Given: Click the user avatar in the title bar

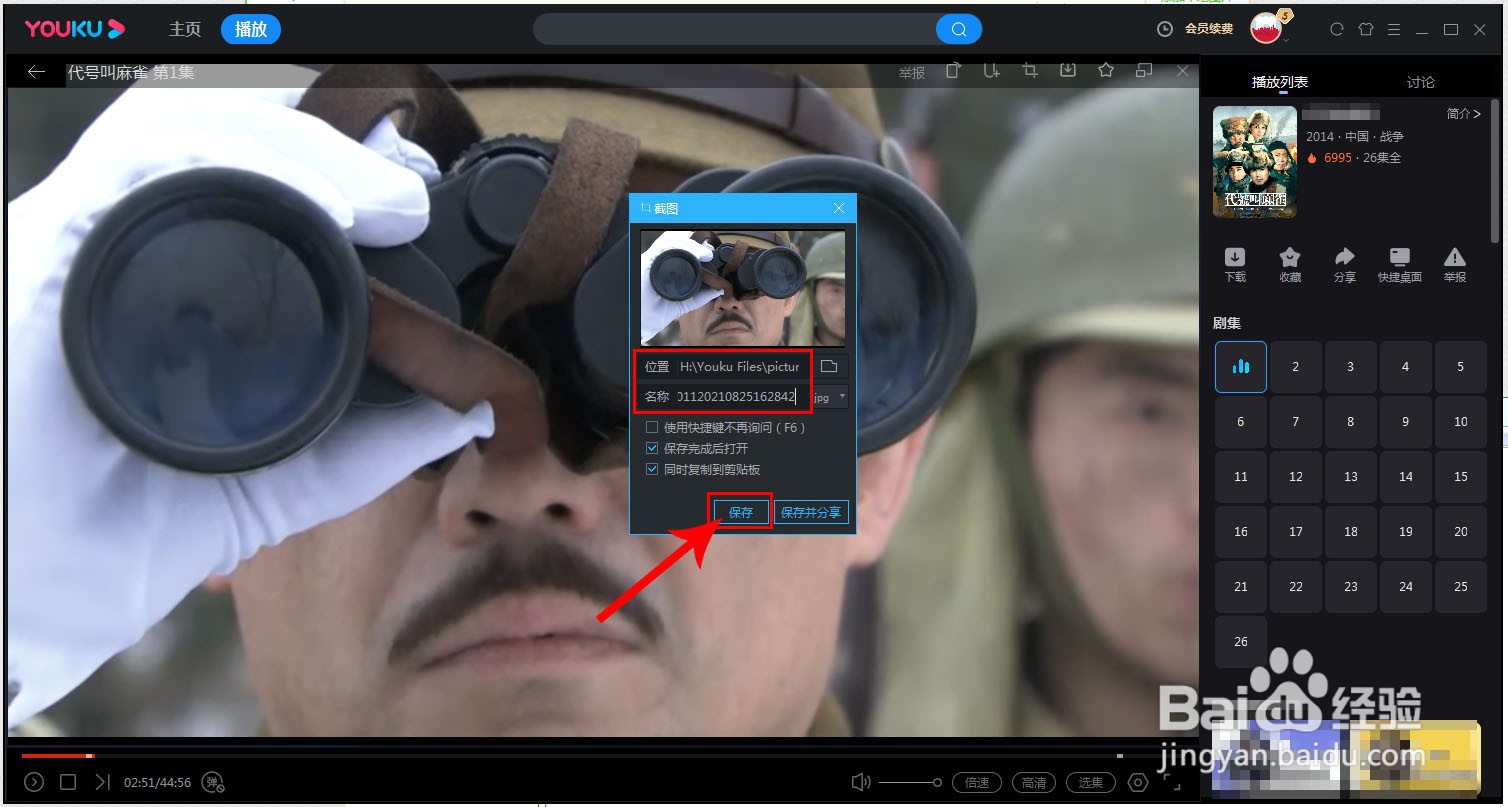Looking at the screenshot, I should (x=1267, y=28).
